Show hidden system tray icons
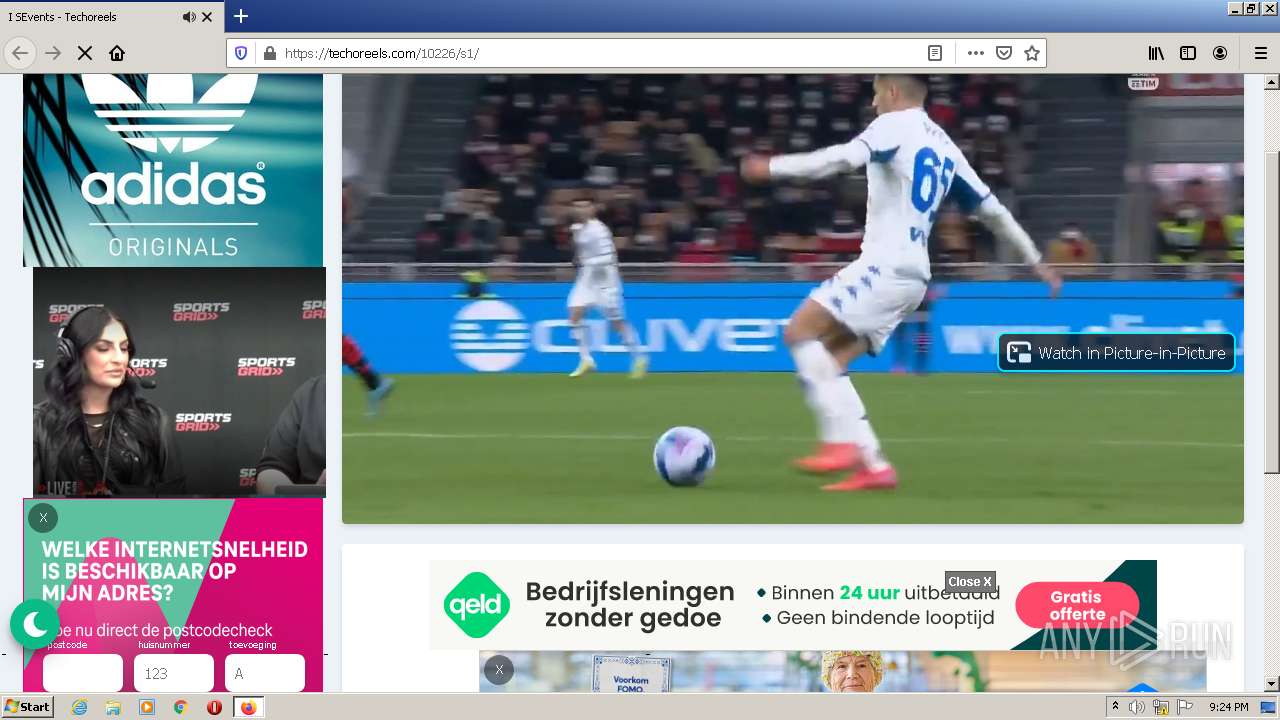This screenshot has height=720, width=1280. pyautogui.click(x=1115, y=707)
